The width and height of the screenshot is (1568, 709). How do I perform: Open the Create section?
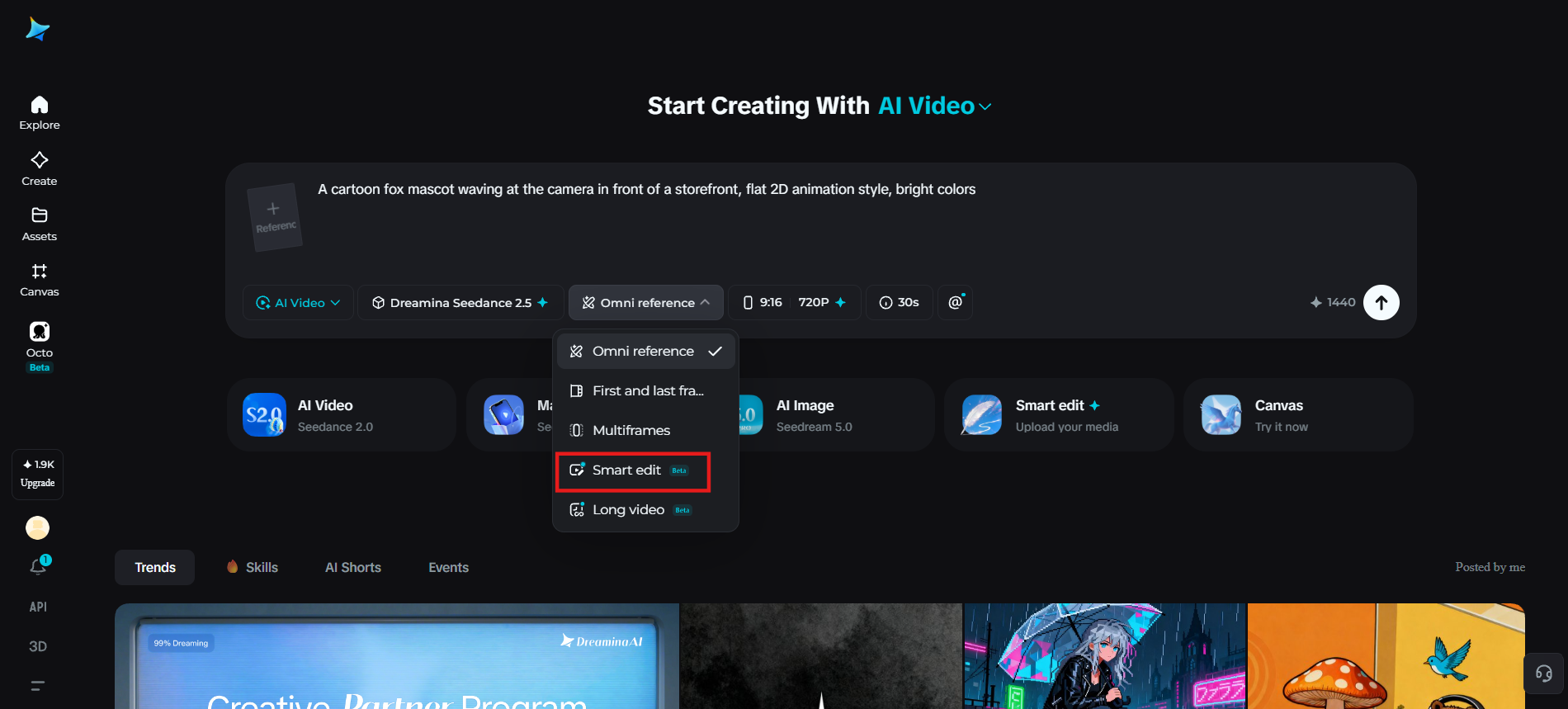point(40,169)
